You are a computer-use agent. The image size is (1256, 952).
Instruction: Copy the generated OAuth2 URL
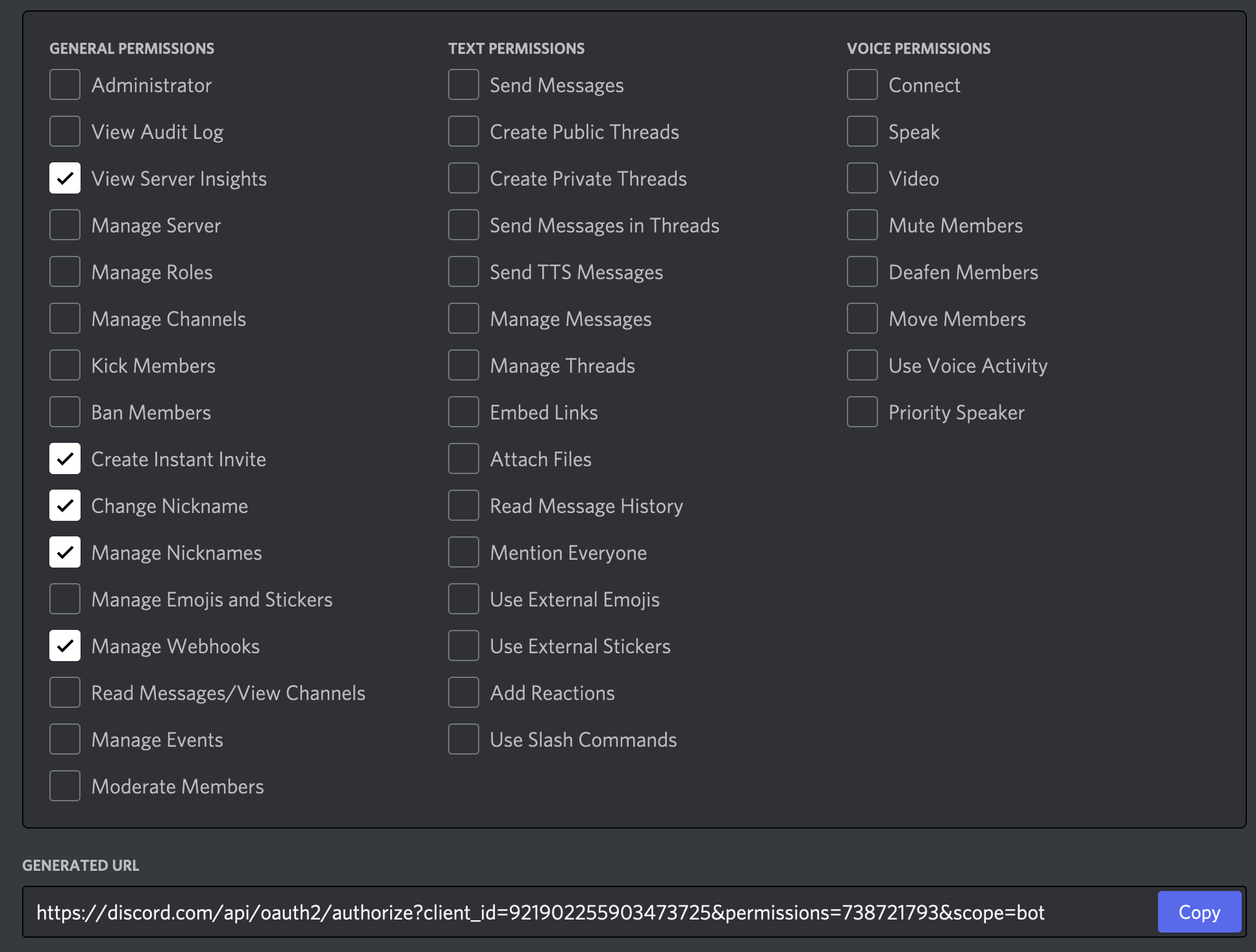(1199, 912)
